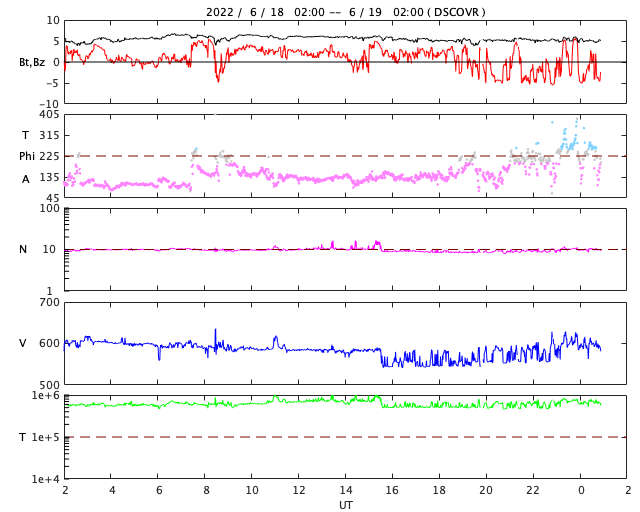Click hour 8 on the UT time axis
The height and width of the screenshot is (512, 640).
pos(205,491)
